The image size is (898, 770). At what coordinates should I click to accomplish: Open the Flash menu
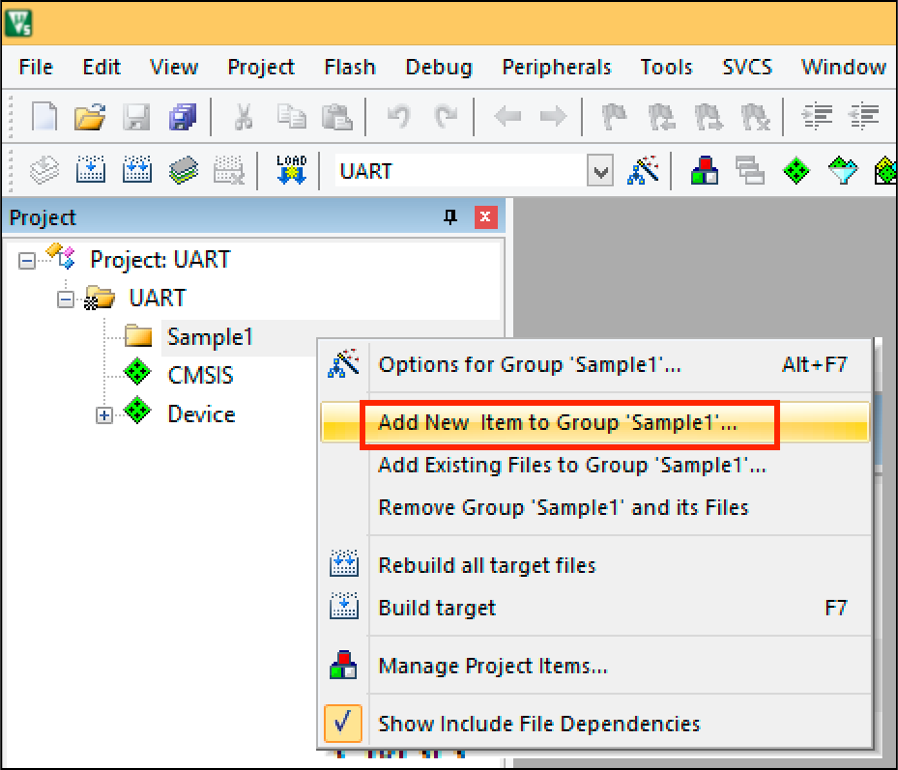pyautogui.click(x=349, y=67)
